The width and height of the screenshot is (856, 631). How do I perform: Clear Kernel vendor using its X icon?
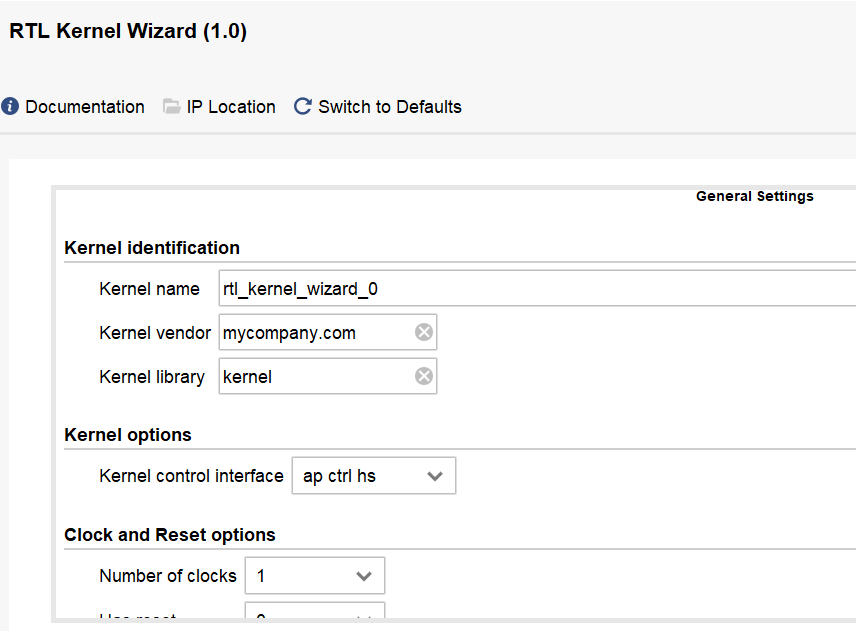(x=424, y=332)
